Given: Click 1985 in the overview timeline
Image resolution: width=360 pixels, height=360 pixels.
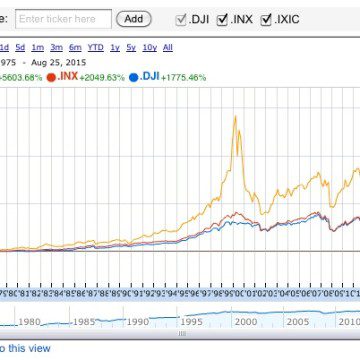Looking at the screenshot, I should (x=84, y=322).
